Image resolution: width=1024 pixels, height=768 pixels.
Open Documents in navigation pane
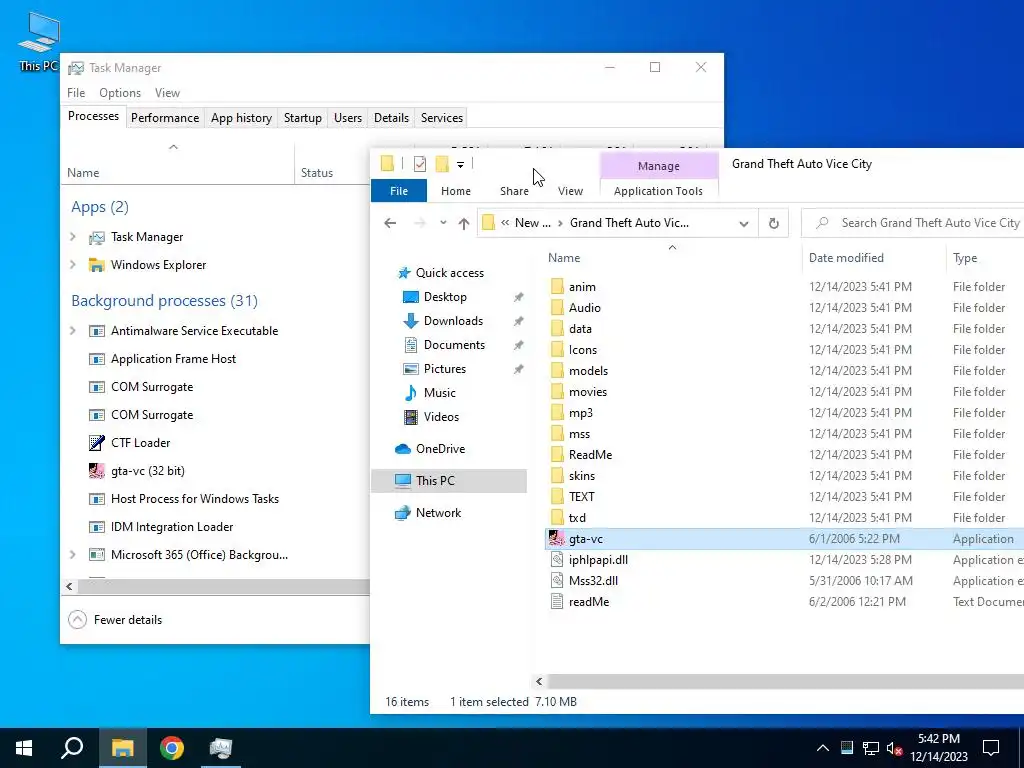click(x=454, y=345)
